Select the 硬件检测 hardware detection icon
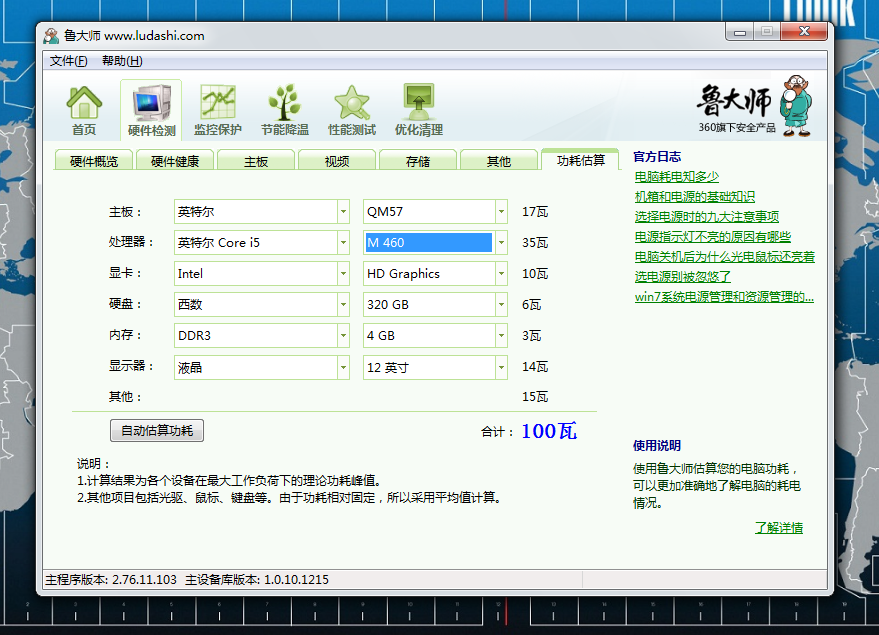 click(x=151, y=111)
